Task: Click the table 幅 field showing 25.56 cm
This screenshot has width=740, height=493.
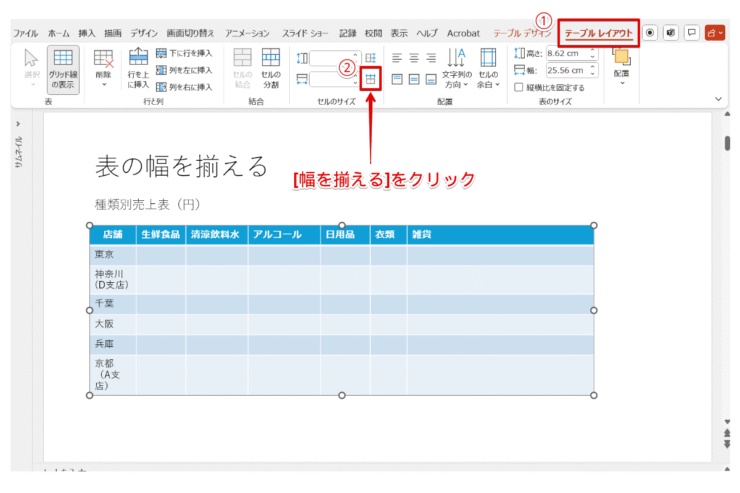Action: (567, 70)
